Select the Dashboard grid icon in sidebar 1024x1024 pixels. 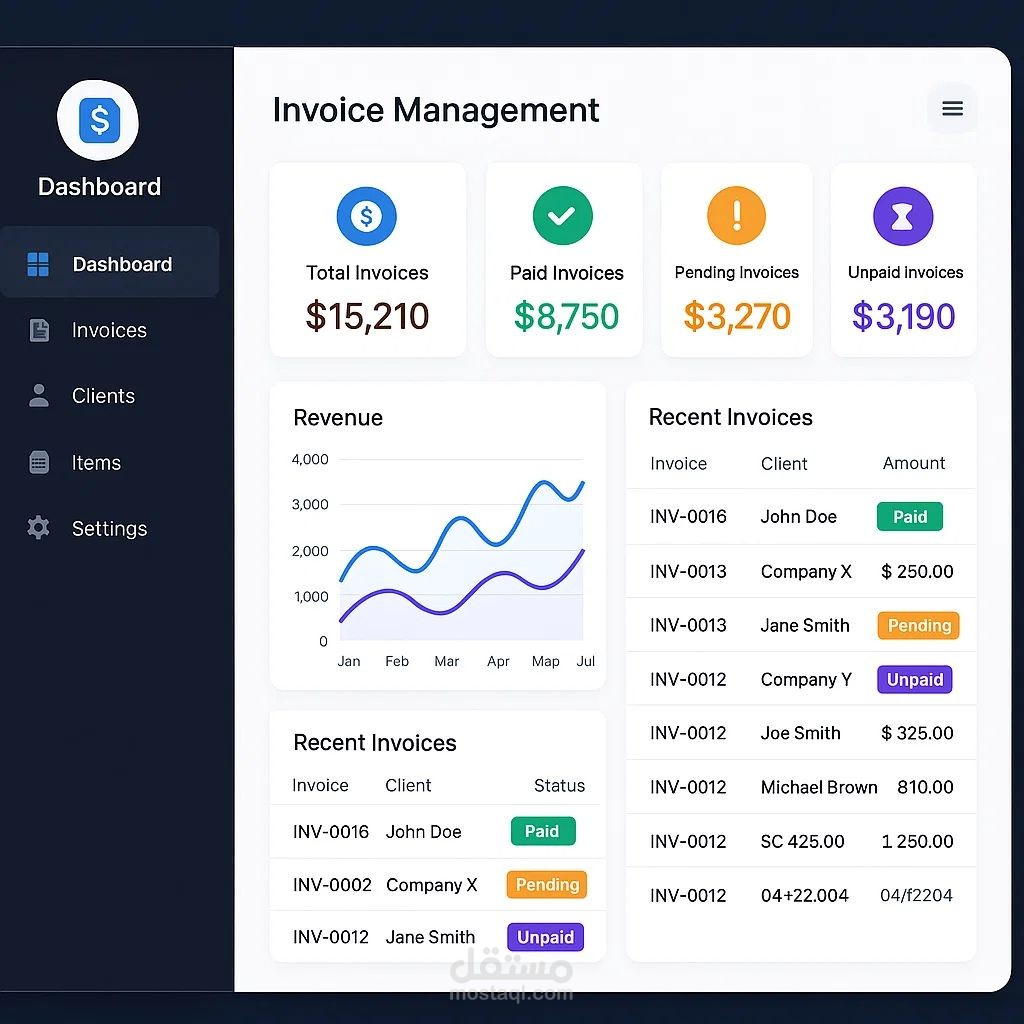pyautogui.click(x=39, y=262)
